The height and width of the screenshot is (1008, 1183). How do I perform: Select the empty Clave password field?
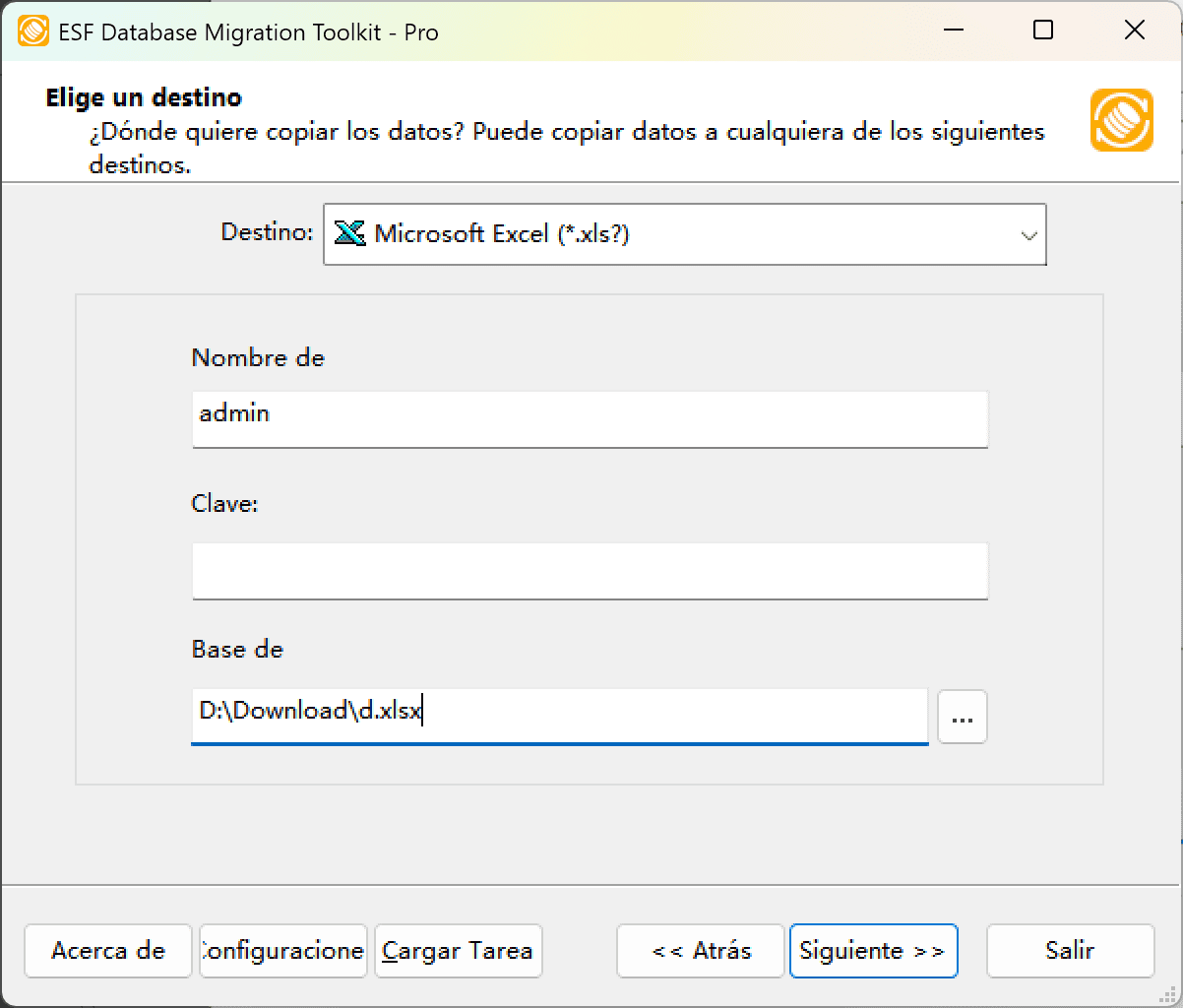click(x=589, y=571)
